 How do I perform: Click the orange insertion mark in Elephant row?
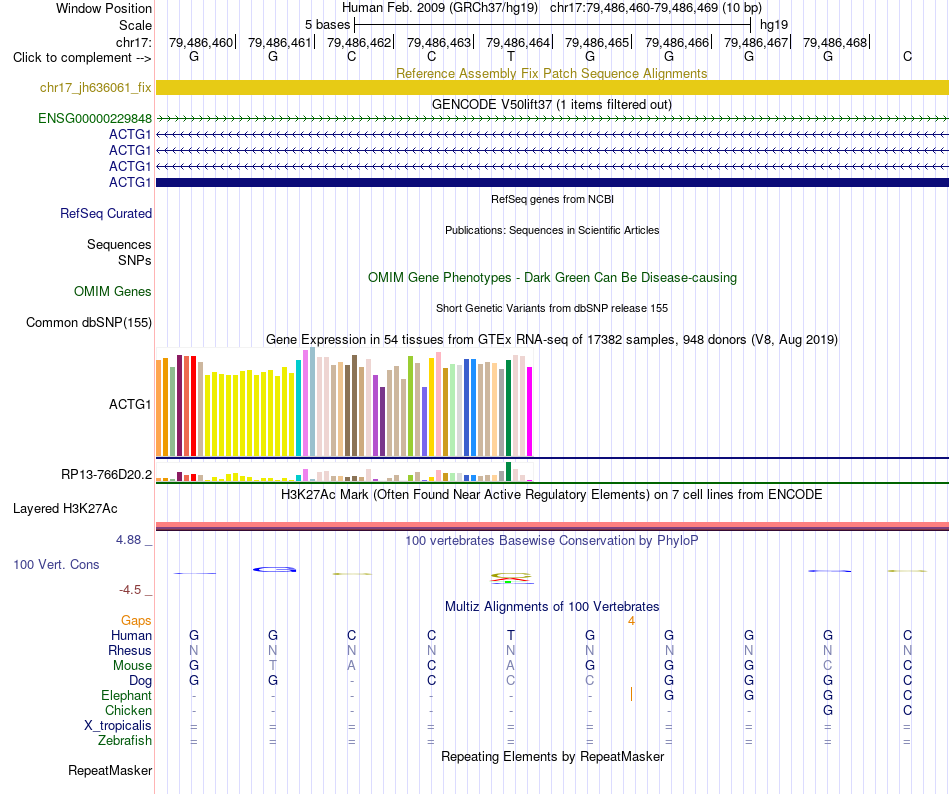[631, 694]
